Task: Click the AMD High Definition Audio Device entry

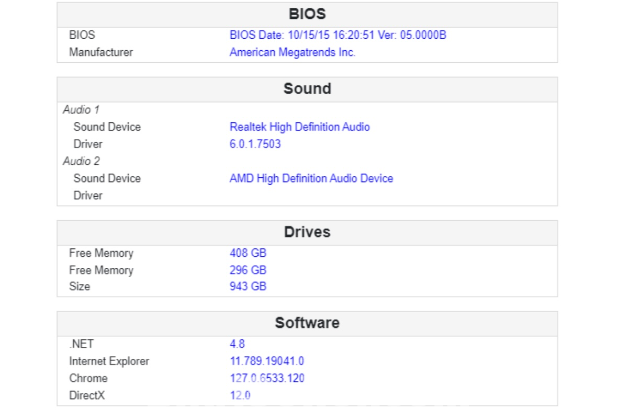Action: tap(311, 178)
